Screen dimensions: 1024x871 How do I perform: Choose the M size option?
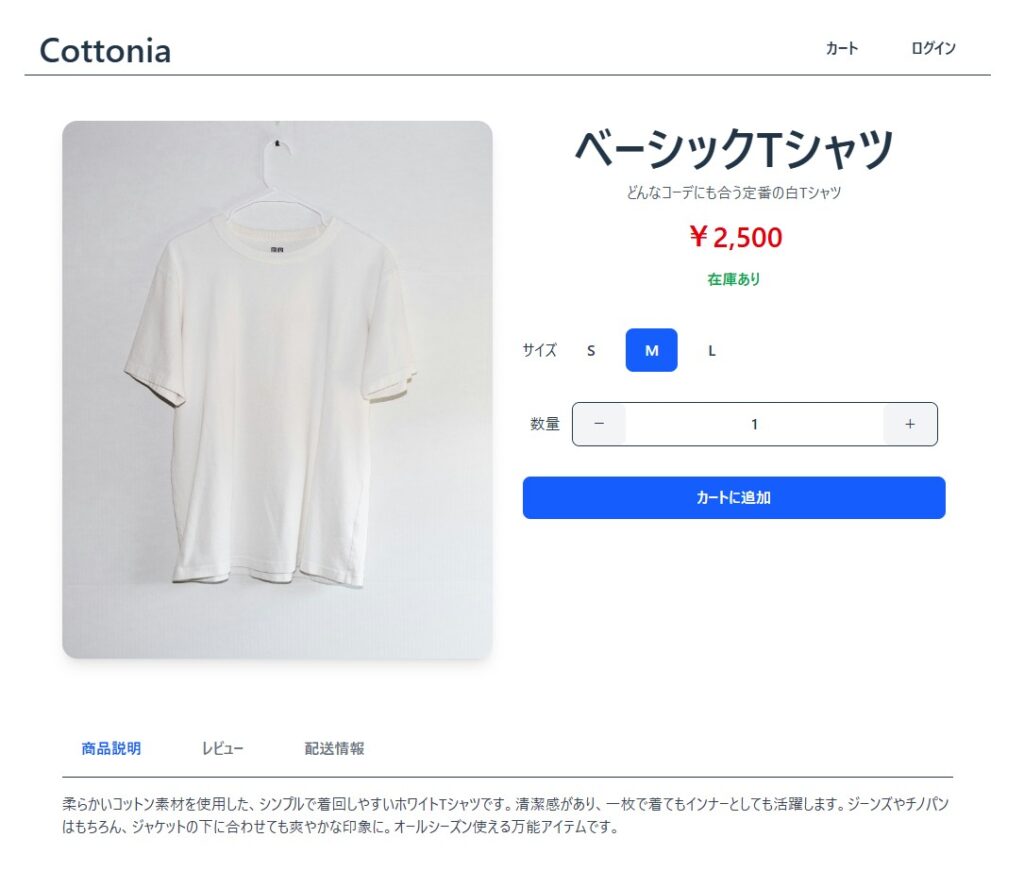point(652,350)
